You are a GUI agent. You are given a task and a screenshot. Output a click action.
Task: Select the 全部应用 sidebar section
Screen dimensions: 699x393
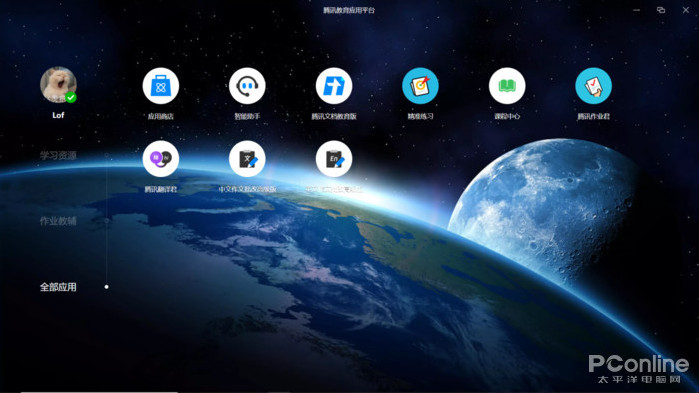click(58, 287)
